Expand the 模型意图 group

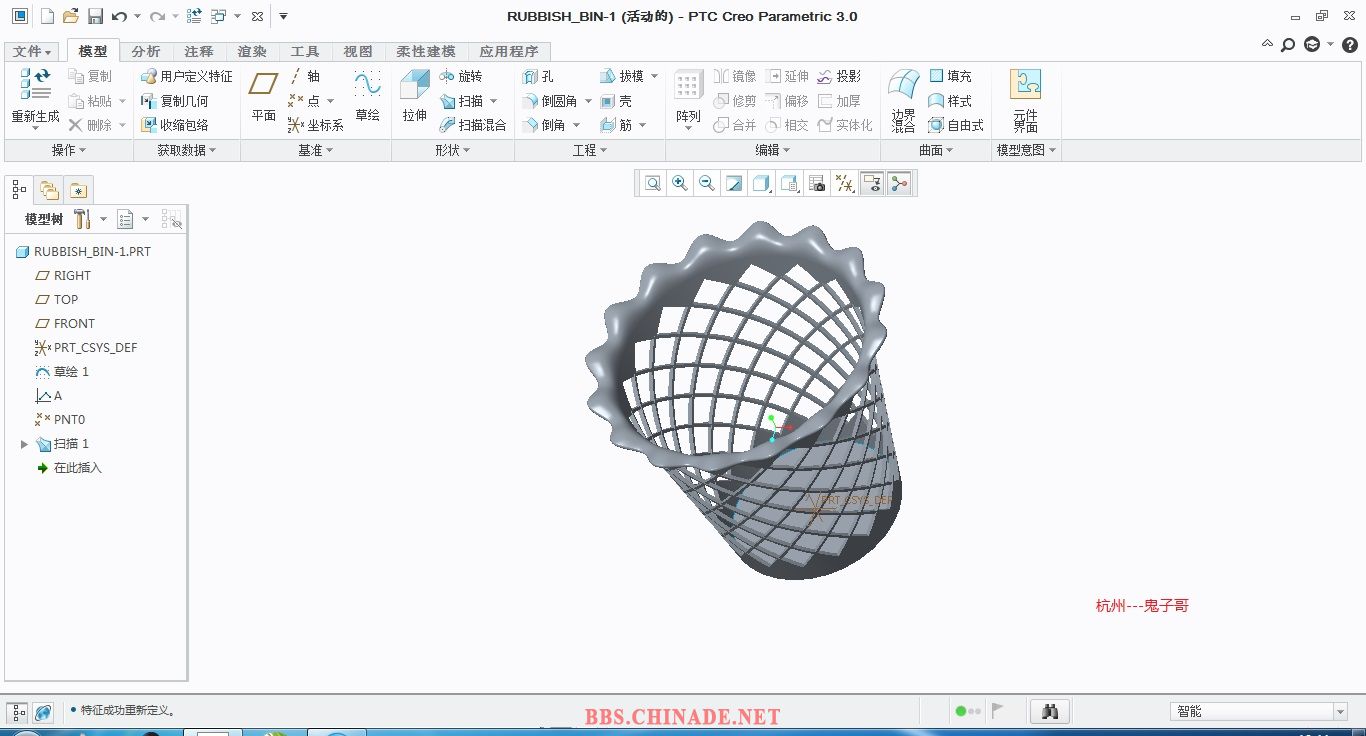[x=1027, y=150]
